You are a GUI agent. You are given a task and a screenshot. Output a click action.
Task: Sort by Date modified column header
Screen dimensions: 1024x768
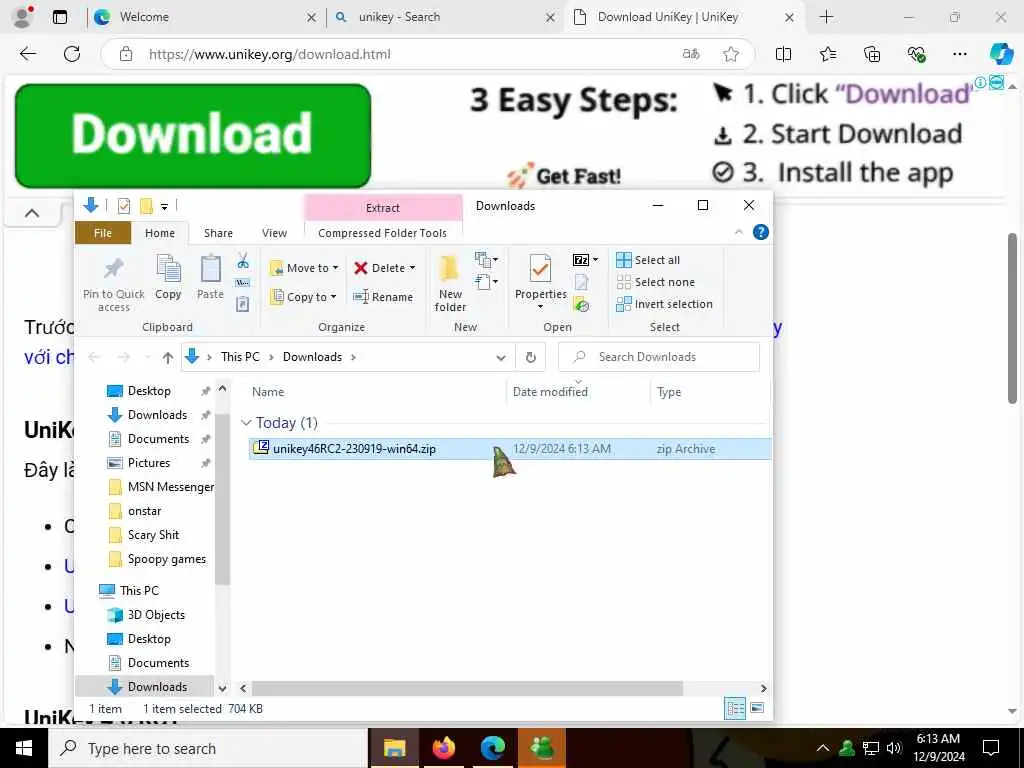550,392
